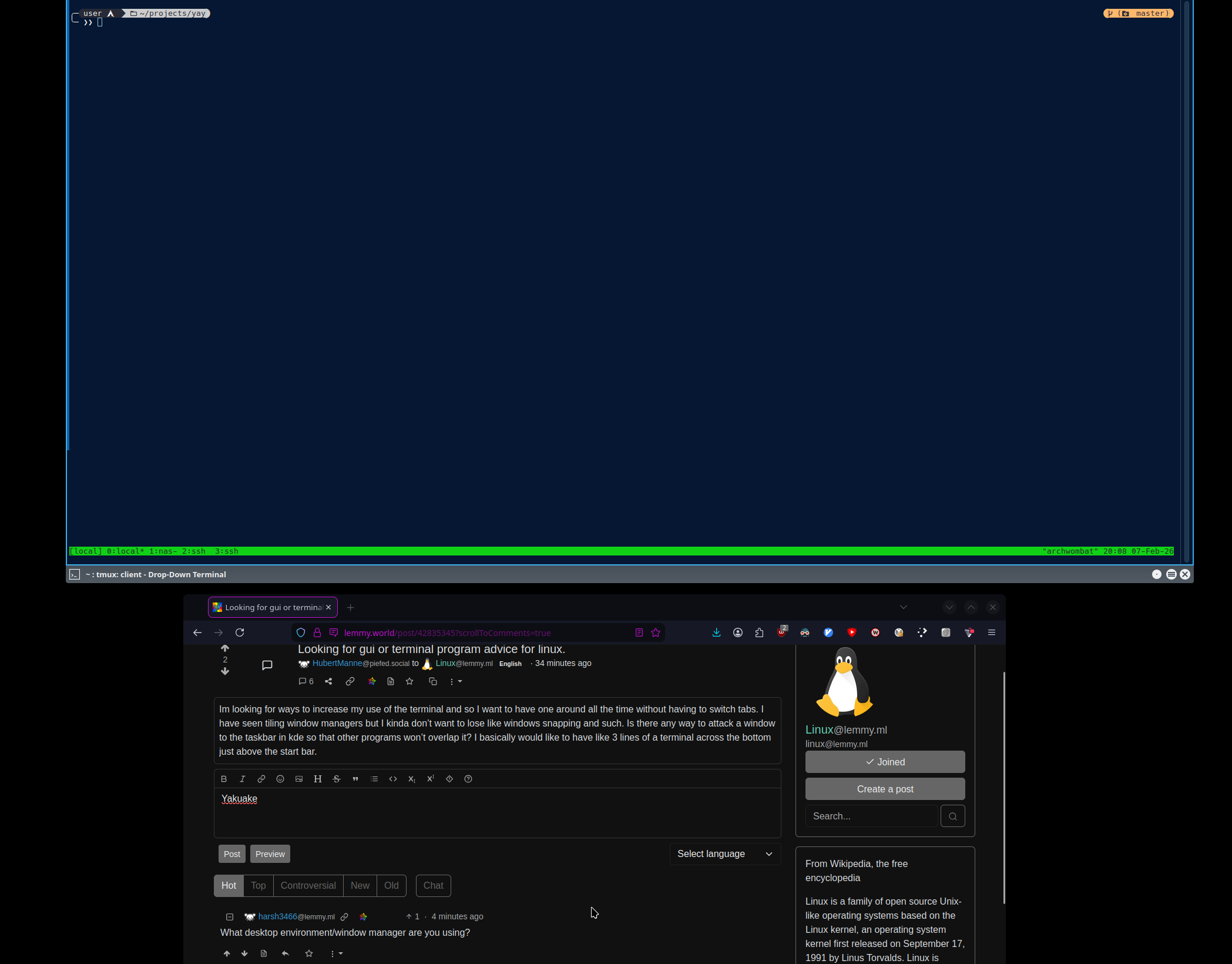Image resolution: width=1232 pixels, height=964 pixels.
Task: Toggle reader view in the address bar
Action: [x=639, y=632]
